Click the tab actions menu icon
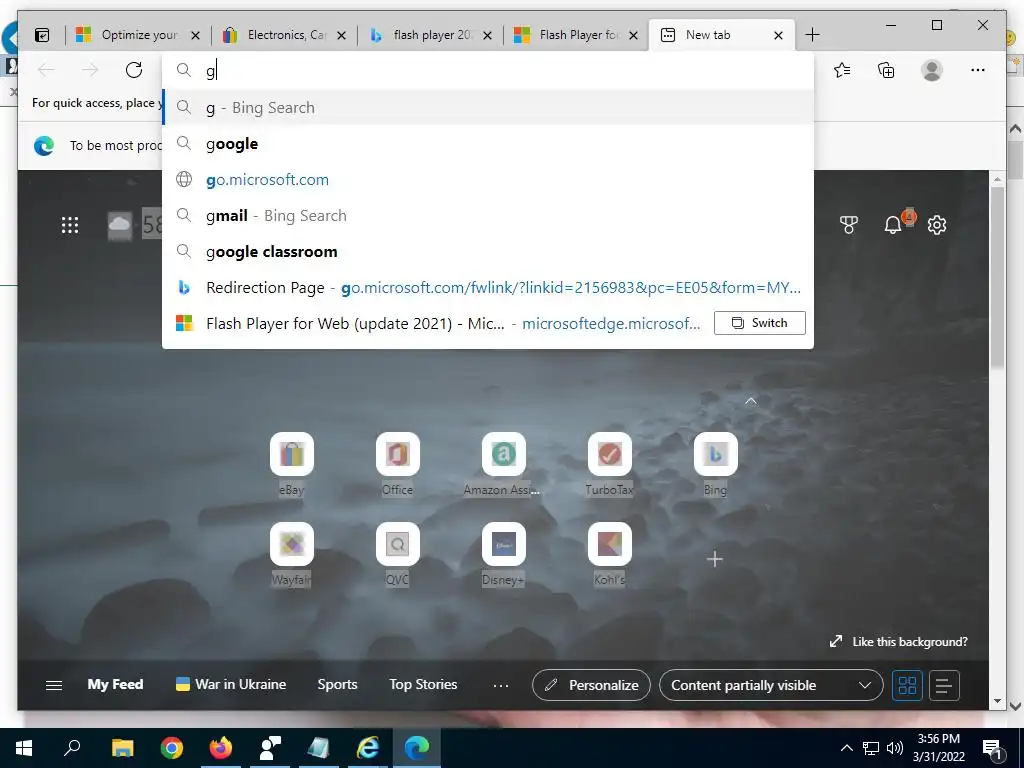The height and width of the screenshot is (768, 1024). point(42,35)
